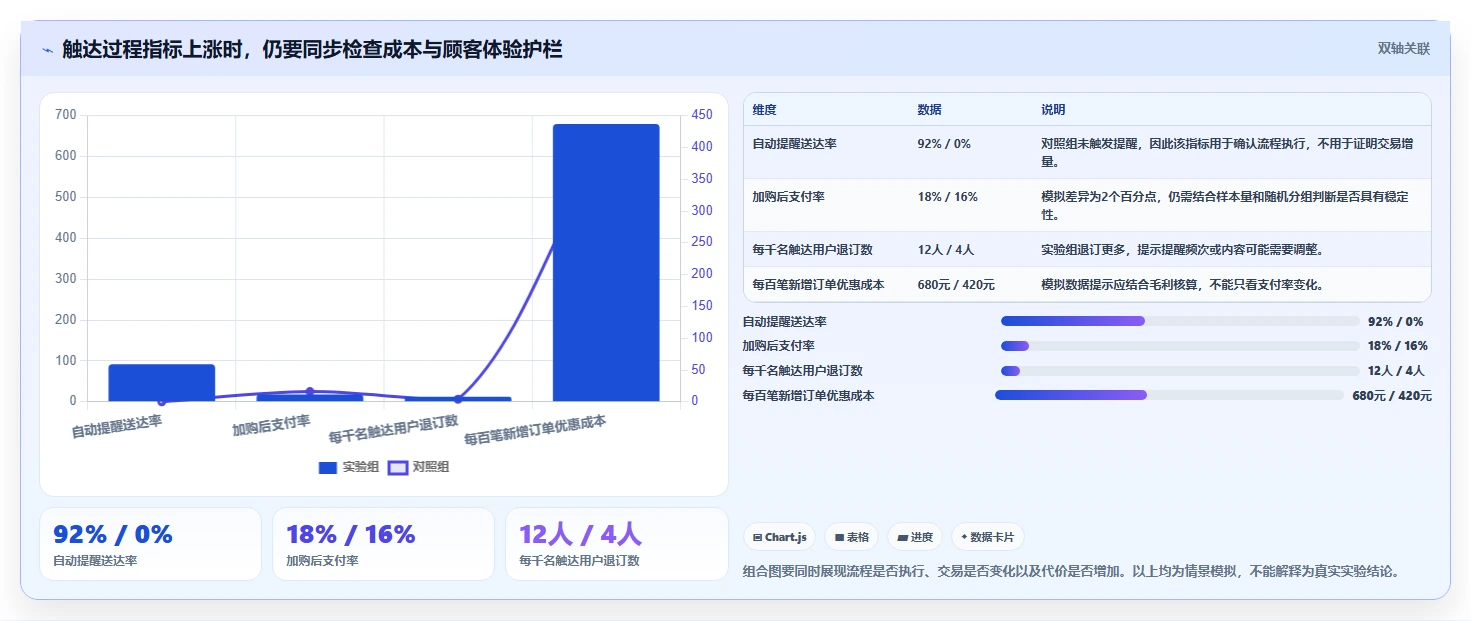
Task: Click table cell 18% / 16%
Action: (947, 196)
